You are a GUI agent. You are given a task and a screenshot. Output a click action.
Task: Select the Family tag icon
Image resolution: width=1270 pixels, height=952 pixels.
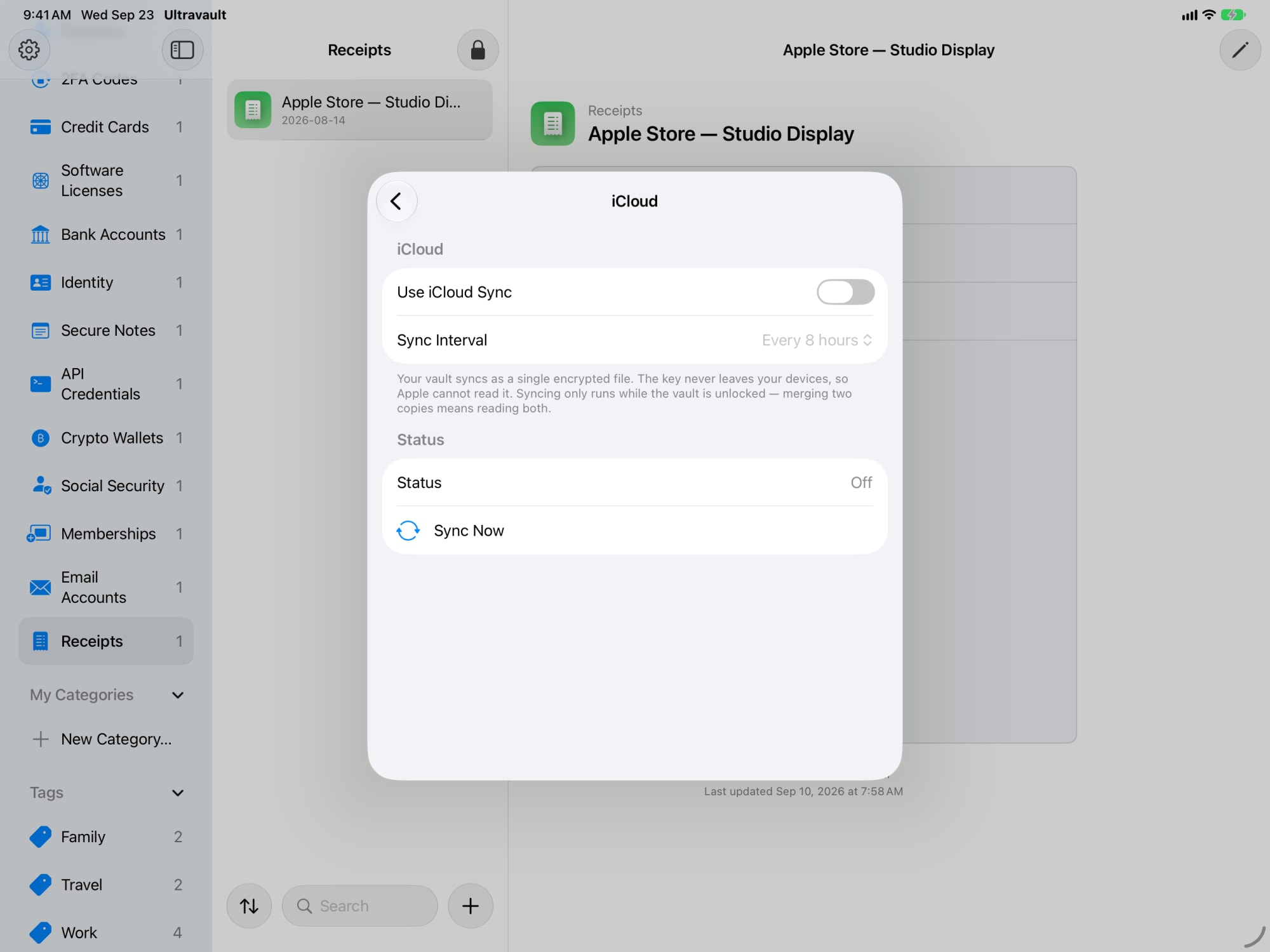click(41, 836)
